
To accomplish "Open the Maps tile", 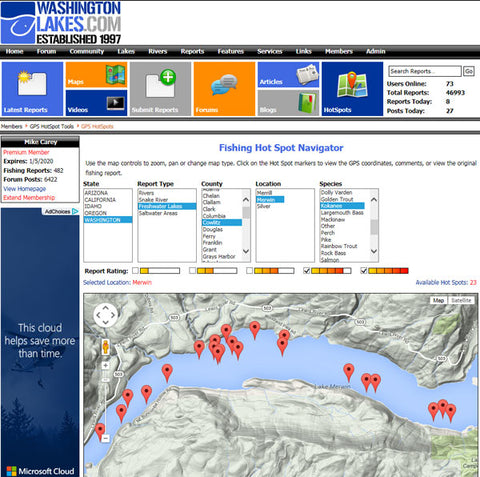I will (96, 75).
